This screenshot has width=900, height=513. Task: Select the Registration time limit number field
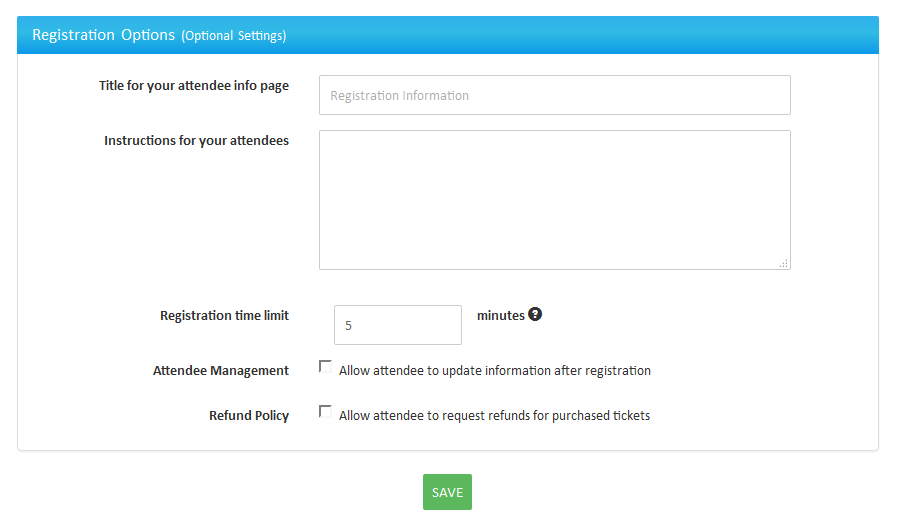point(397,325)
